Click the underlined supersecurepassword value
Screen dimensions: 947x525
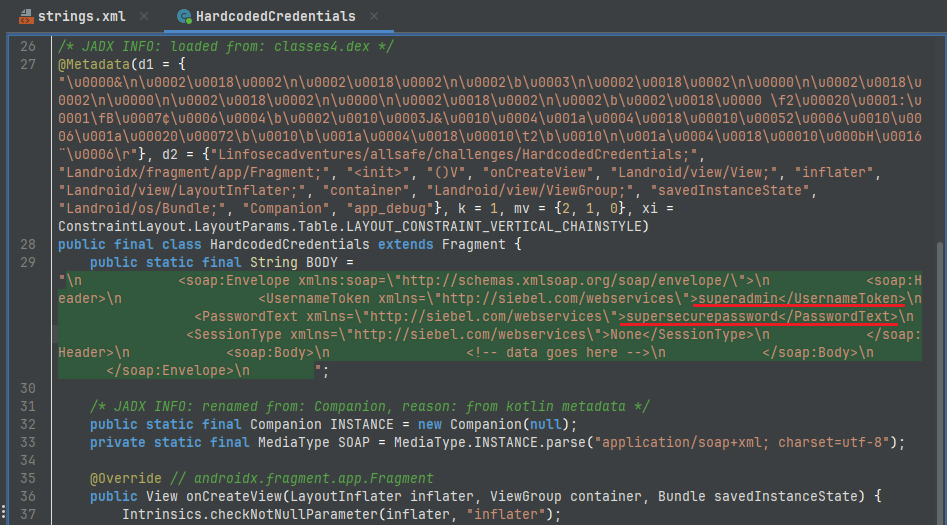(702, 317)
